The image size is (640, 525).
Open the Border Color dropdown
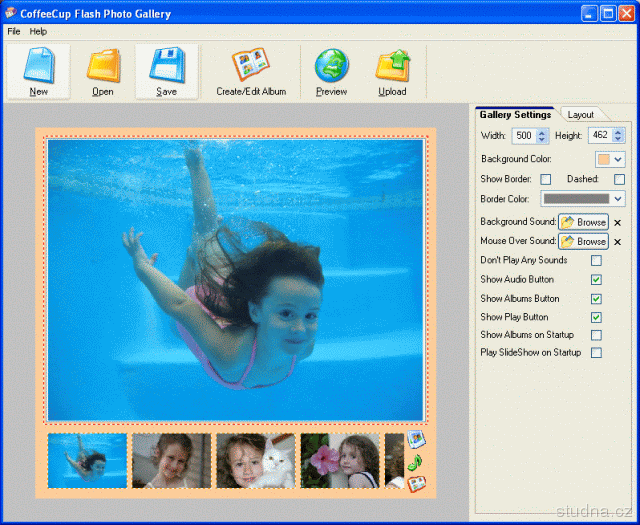pos(618,199)
